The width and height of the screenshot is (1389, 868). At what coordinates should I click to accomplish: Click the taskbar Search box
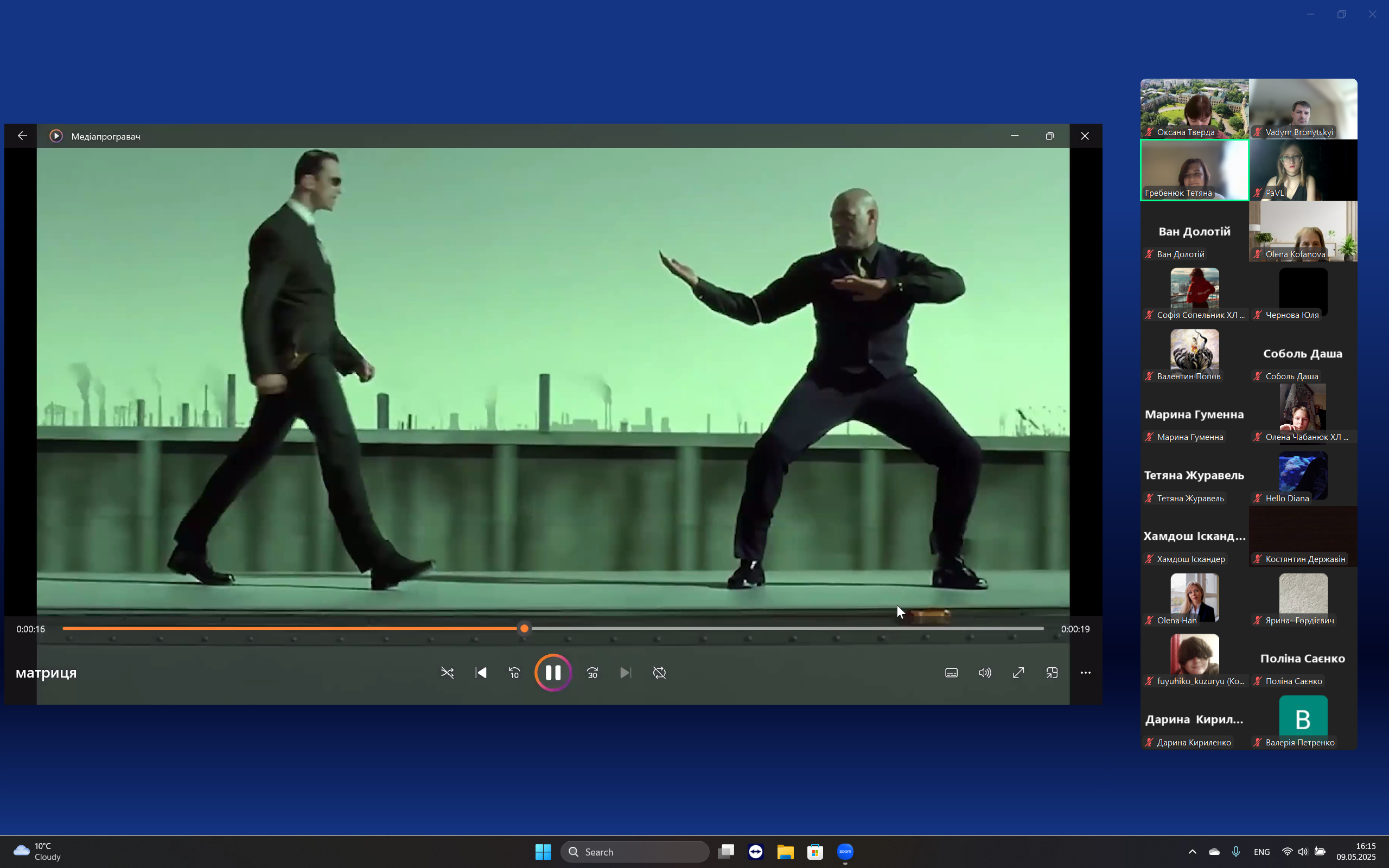(634, 852)
